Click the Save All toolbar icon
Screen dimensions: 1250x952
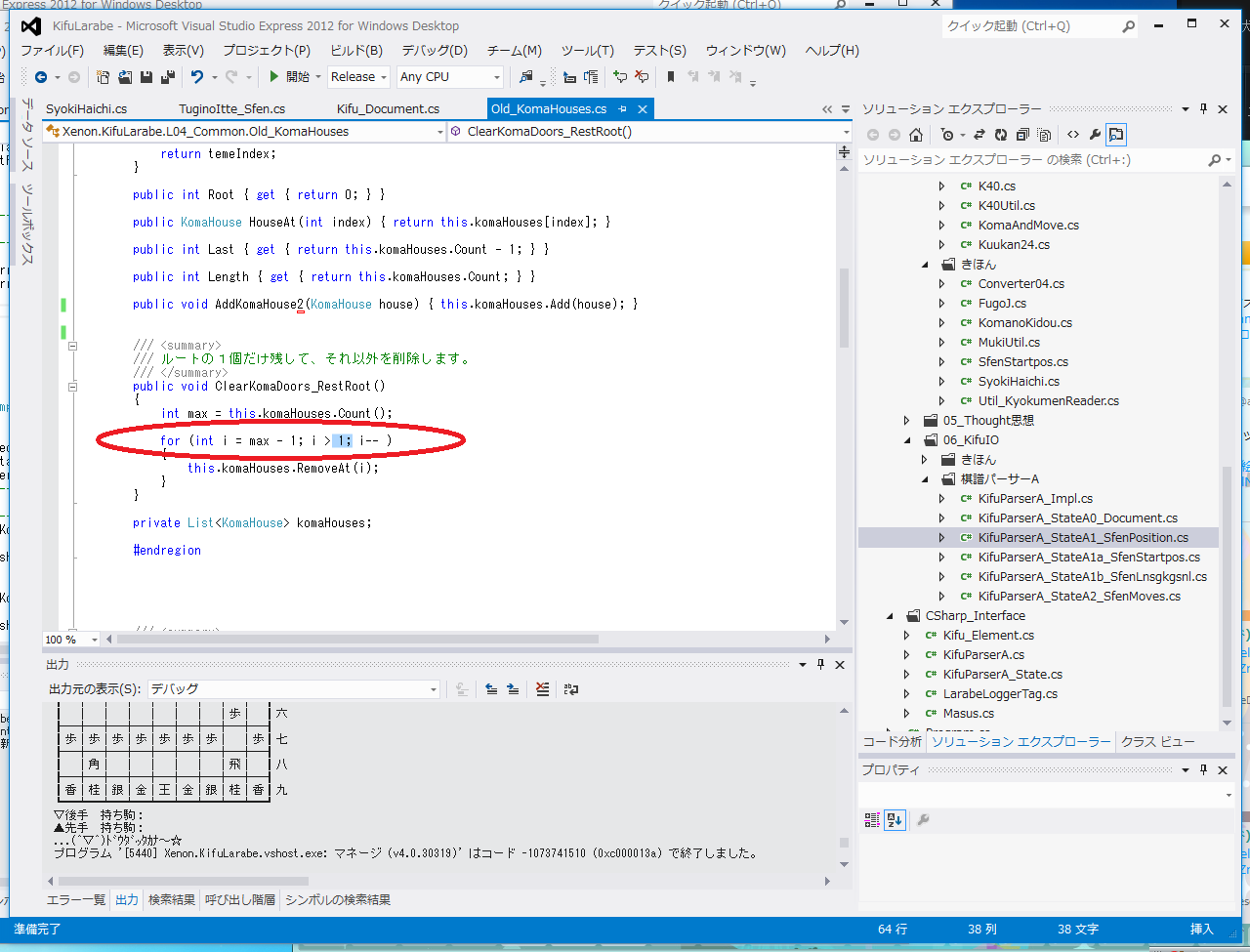point(167,77)
